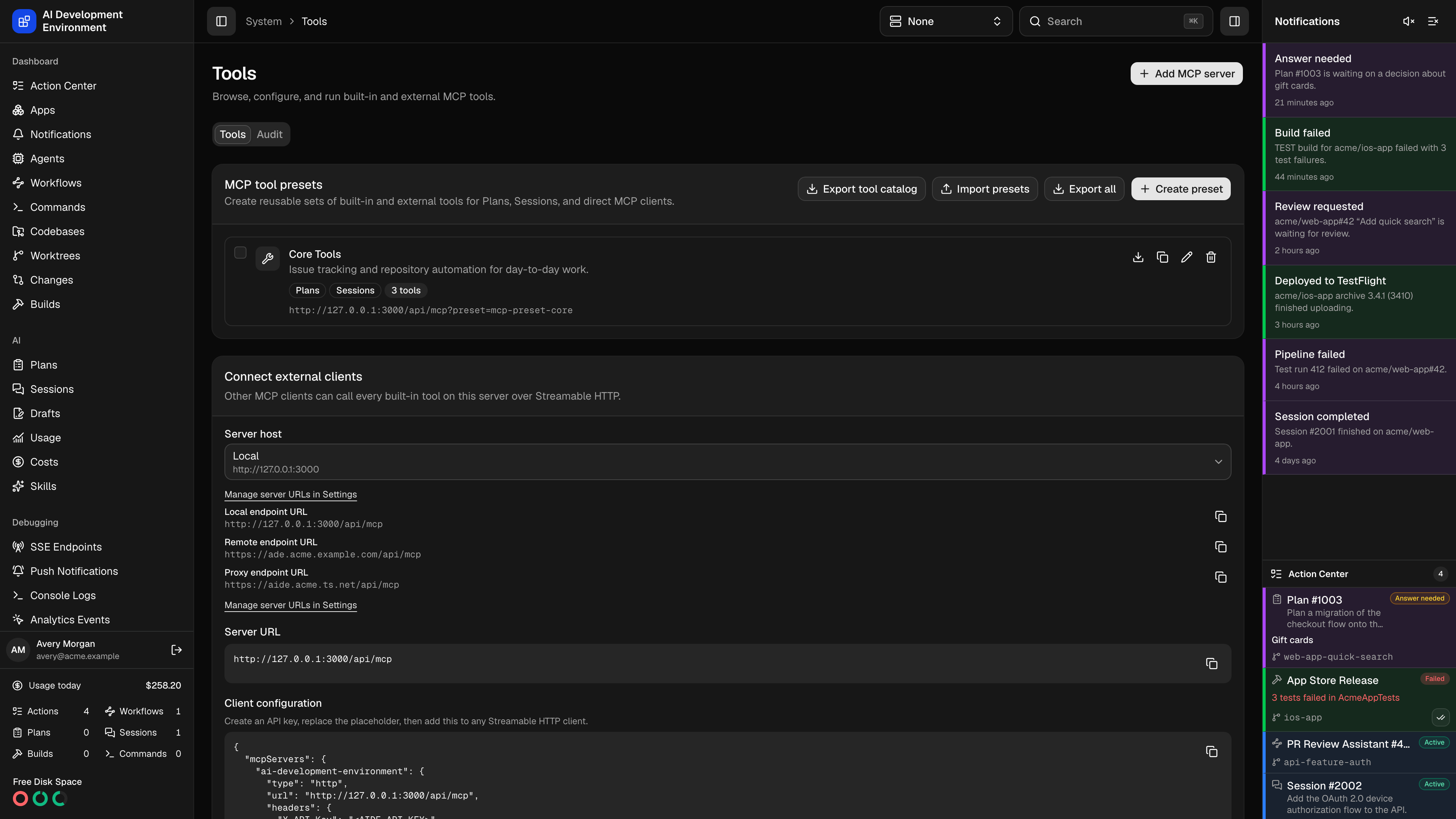Open Workflows in the sidebar
Viewport: 1456px width, 819px height.
point(97,183)
